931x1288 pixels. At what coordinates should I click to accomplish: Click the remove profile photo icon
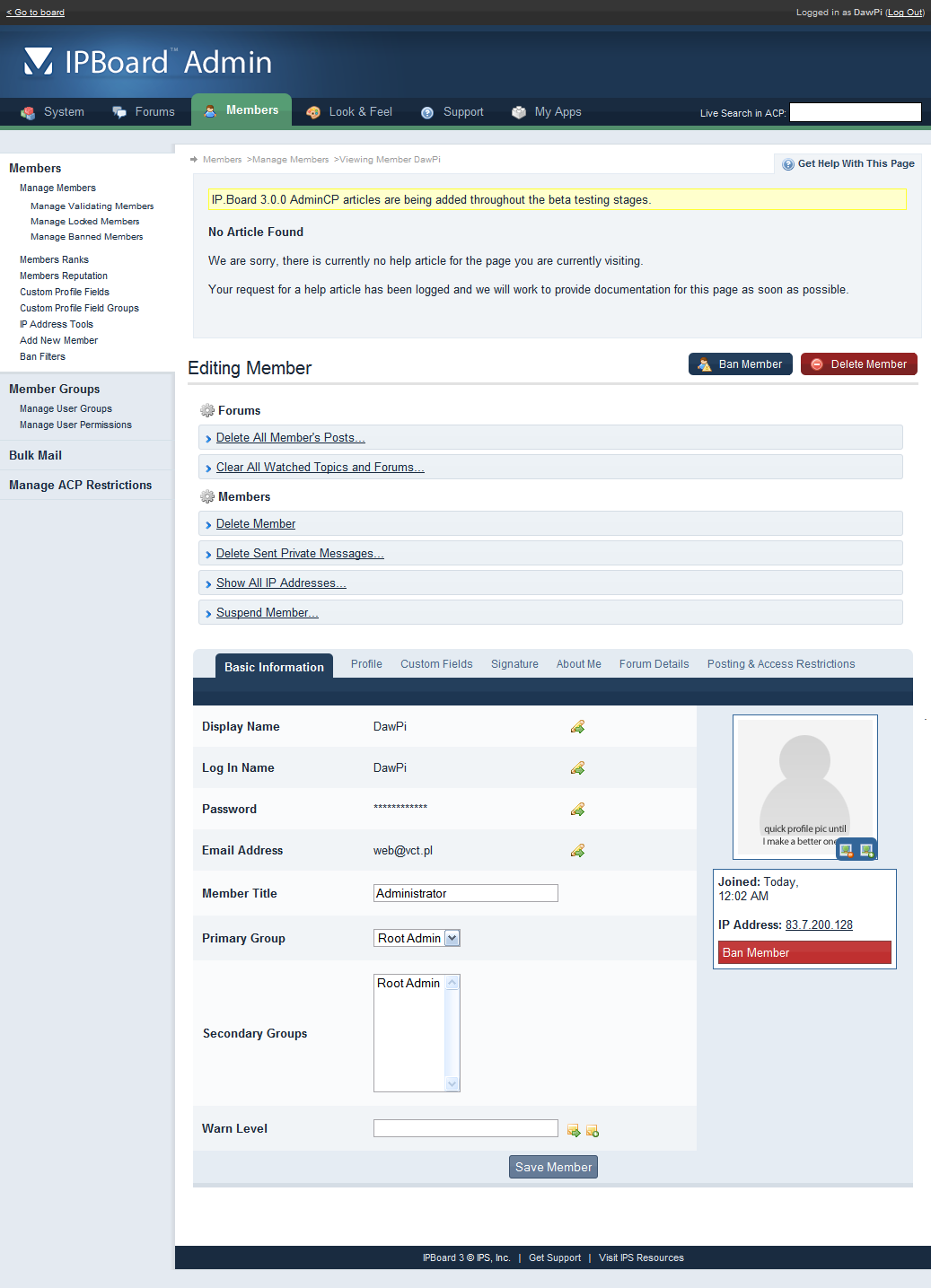[x=846, y=850]
